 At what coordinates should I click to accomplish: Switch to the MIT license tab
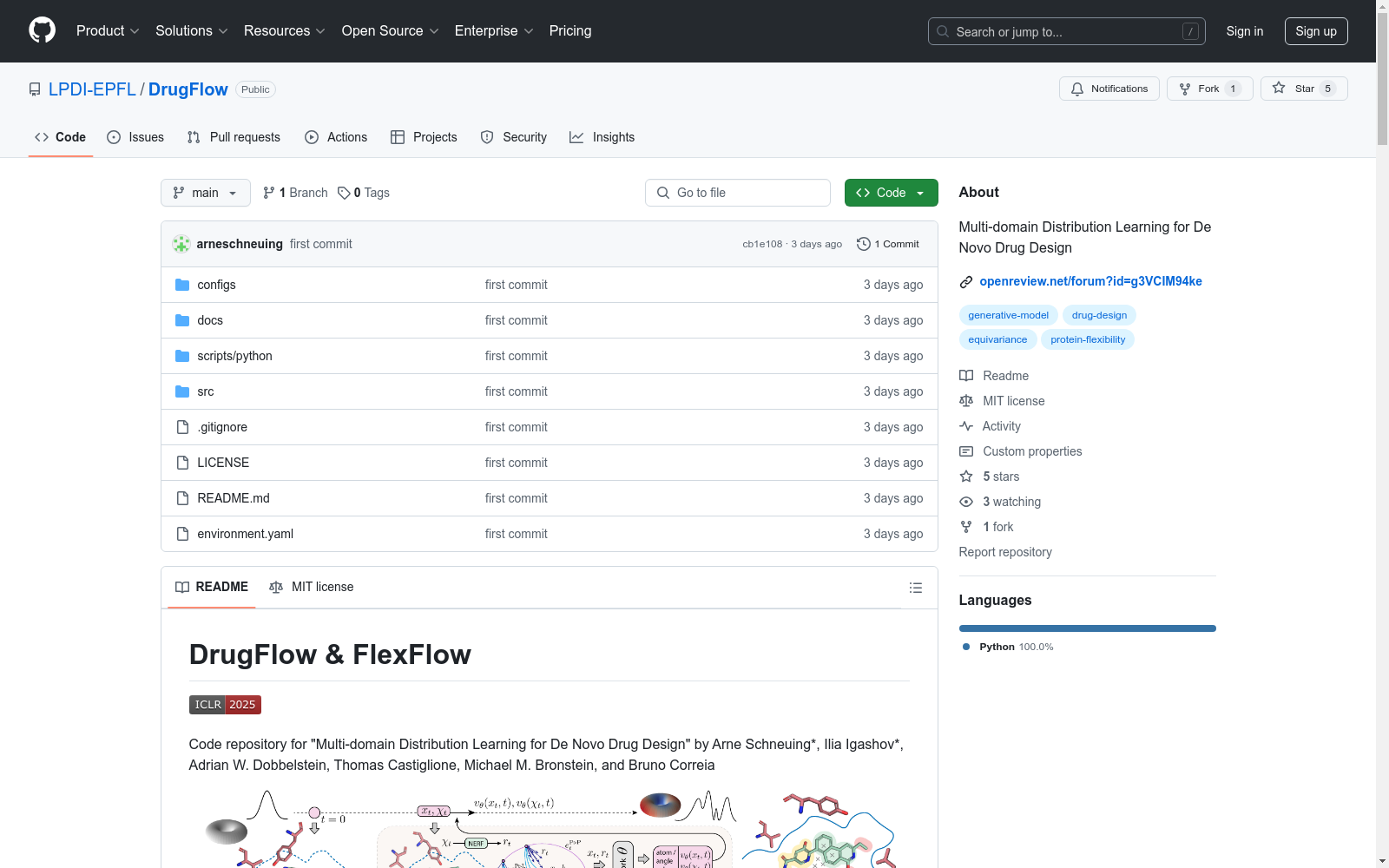pyautogui.click(x=312, y=587)
